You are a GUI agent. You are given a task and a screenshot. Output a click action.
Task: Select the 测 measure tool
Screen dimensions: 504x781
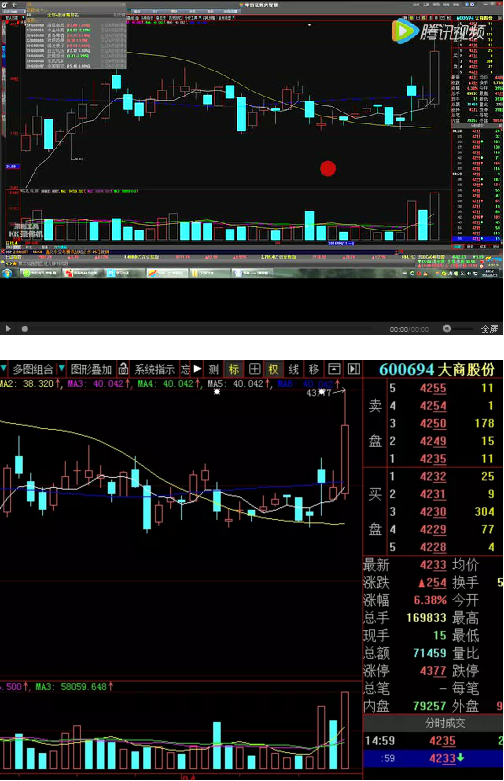click(x=214, y=369)
